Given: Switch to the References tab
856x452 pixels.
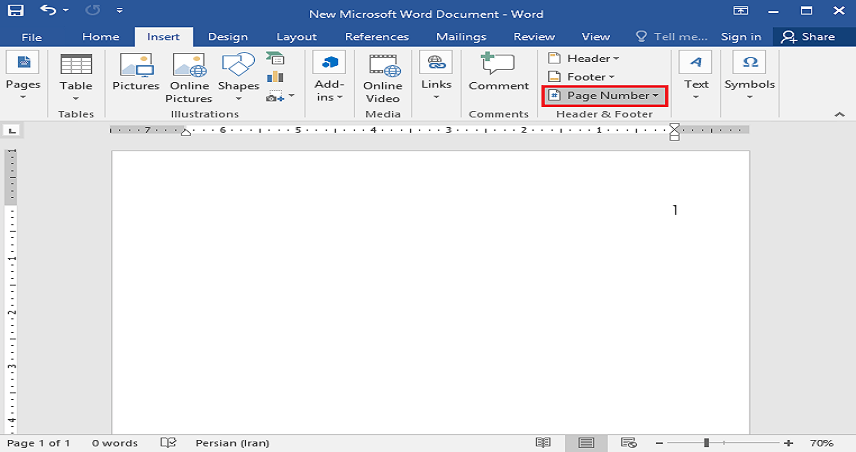Looking at the screenshot, I should 377,37.
